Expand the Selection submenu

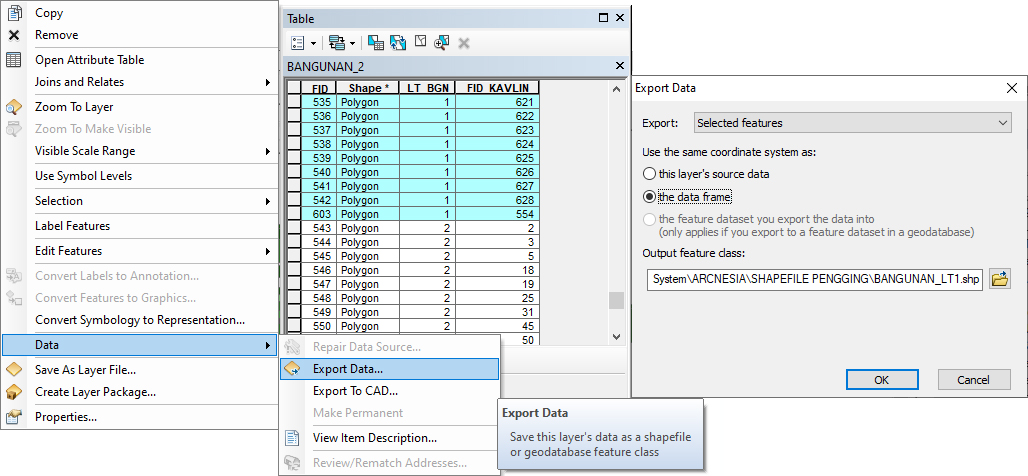coord(267,201)
